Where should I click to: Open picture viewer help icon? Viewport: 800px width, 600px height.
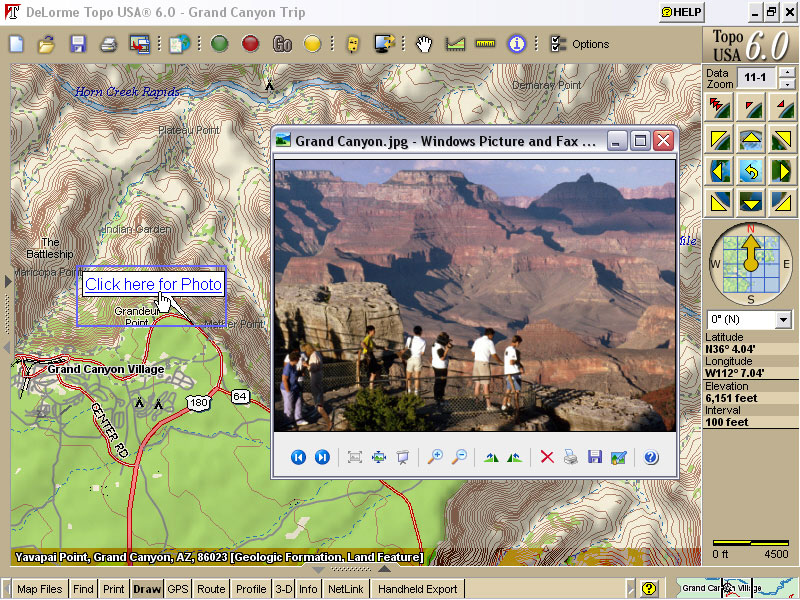(651, 457)
